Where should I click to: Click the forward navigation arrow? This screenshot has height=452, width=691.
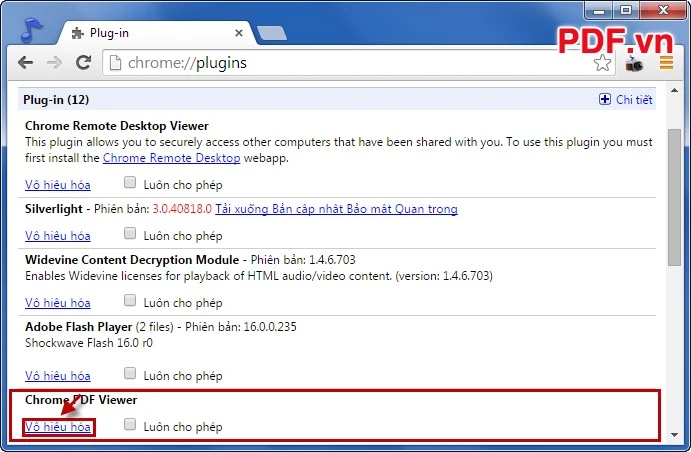(x=54, y=63)
